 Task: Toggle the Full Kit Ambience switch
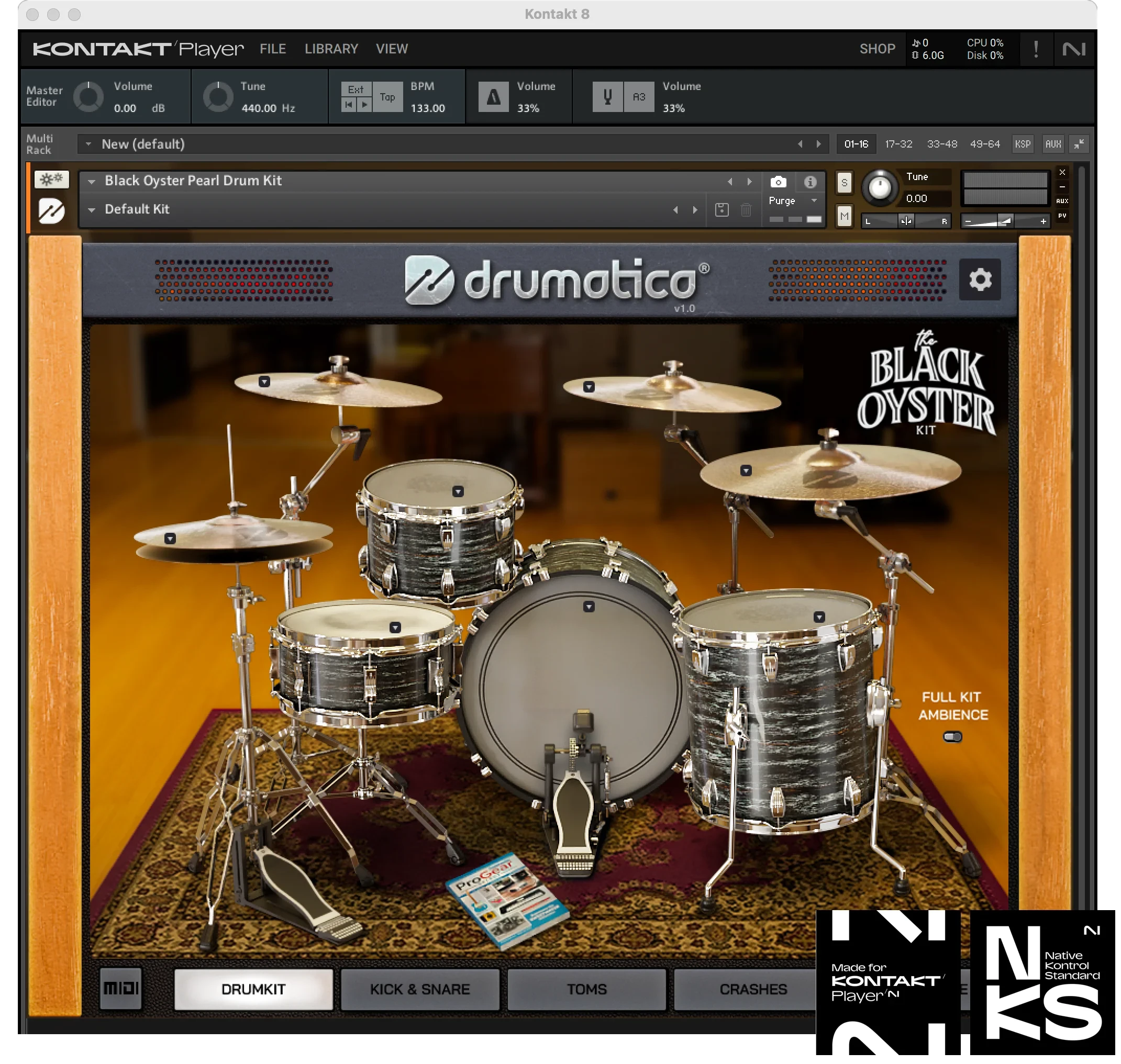[x=952, y=737]
